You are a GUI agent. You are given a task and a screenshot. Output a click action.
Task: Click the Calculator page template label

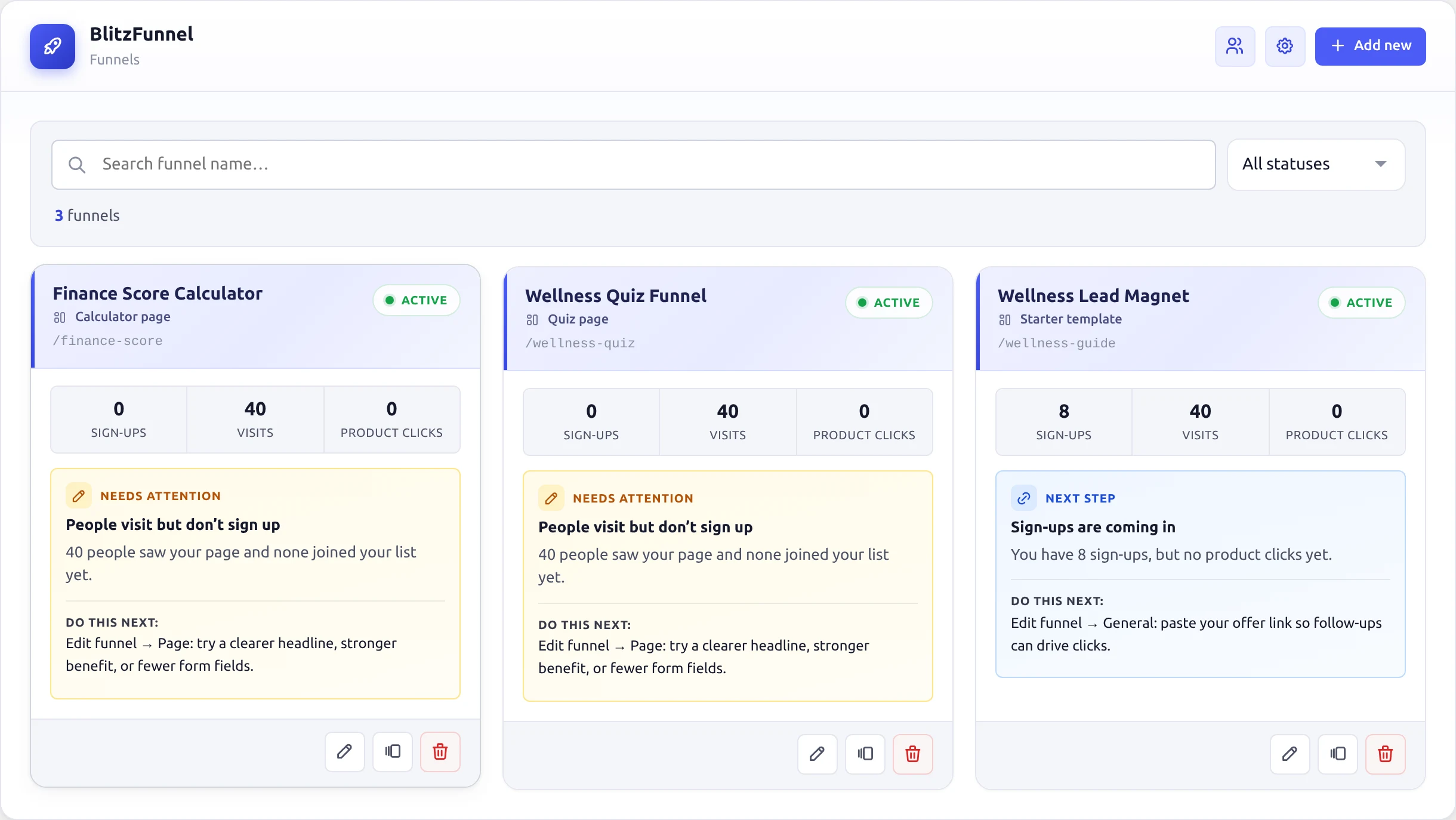[x=122, y=317]
